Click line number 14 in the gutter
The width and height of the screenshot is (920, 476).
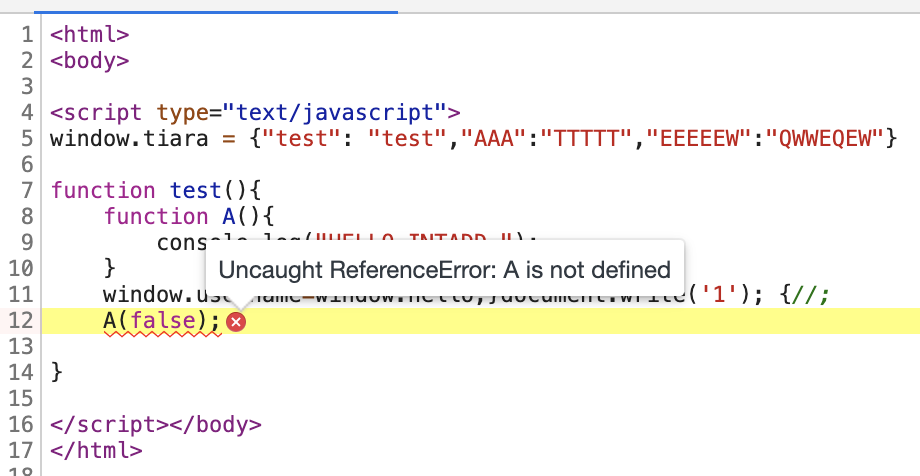[22, 373]
